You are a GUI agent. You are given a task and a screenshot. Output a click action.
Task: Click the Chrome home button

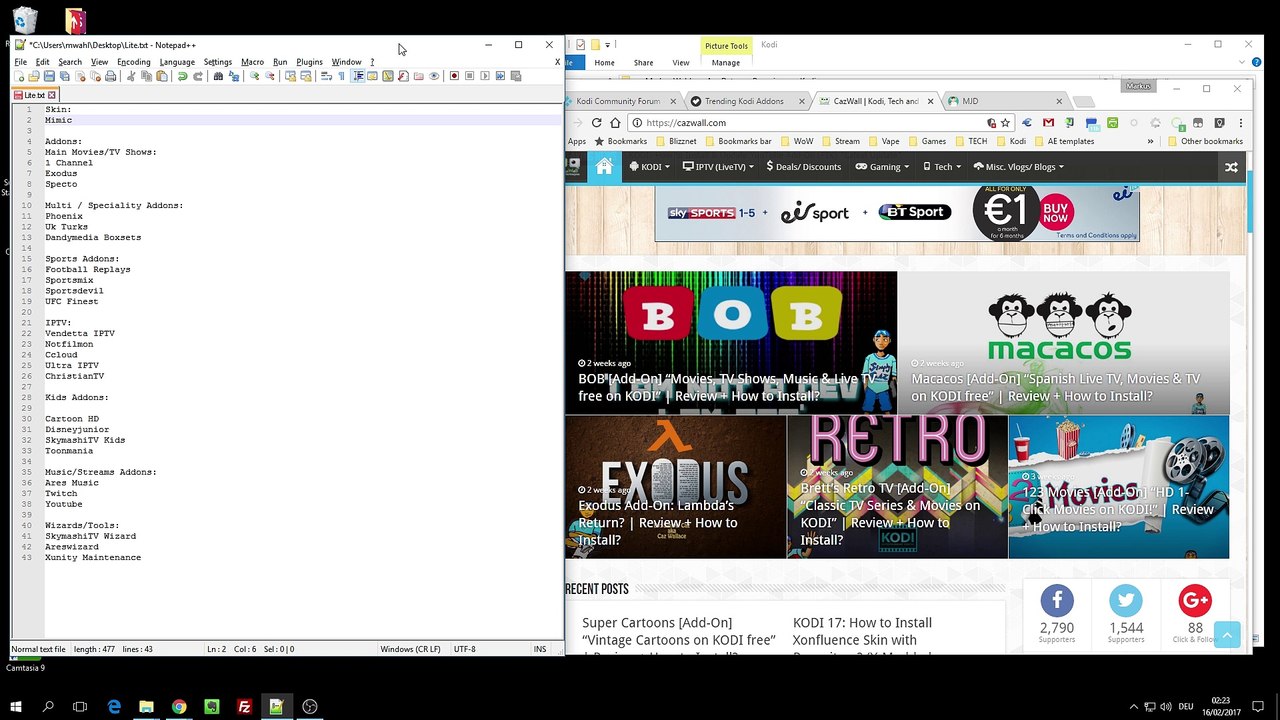(615, 123)
